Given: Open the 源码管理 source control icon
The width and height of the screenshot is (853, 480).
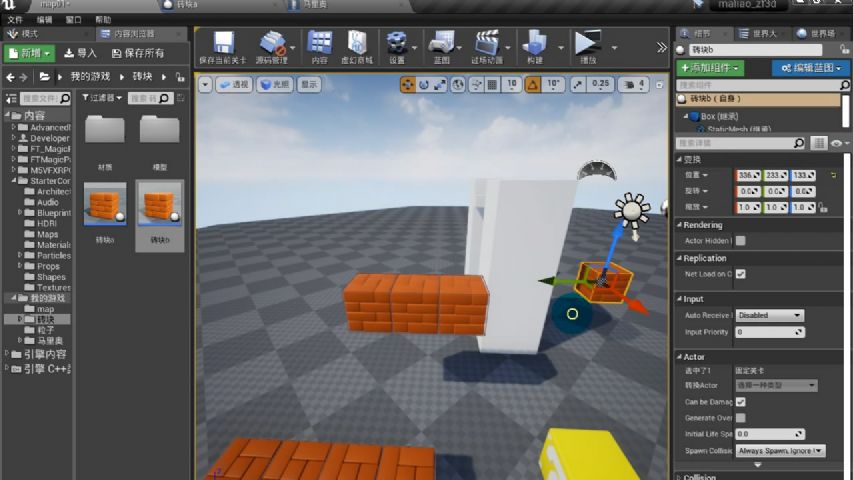Looking at the screenshot, I should 271,47.
